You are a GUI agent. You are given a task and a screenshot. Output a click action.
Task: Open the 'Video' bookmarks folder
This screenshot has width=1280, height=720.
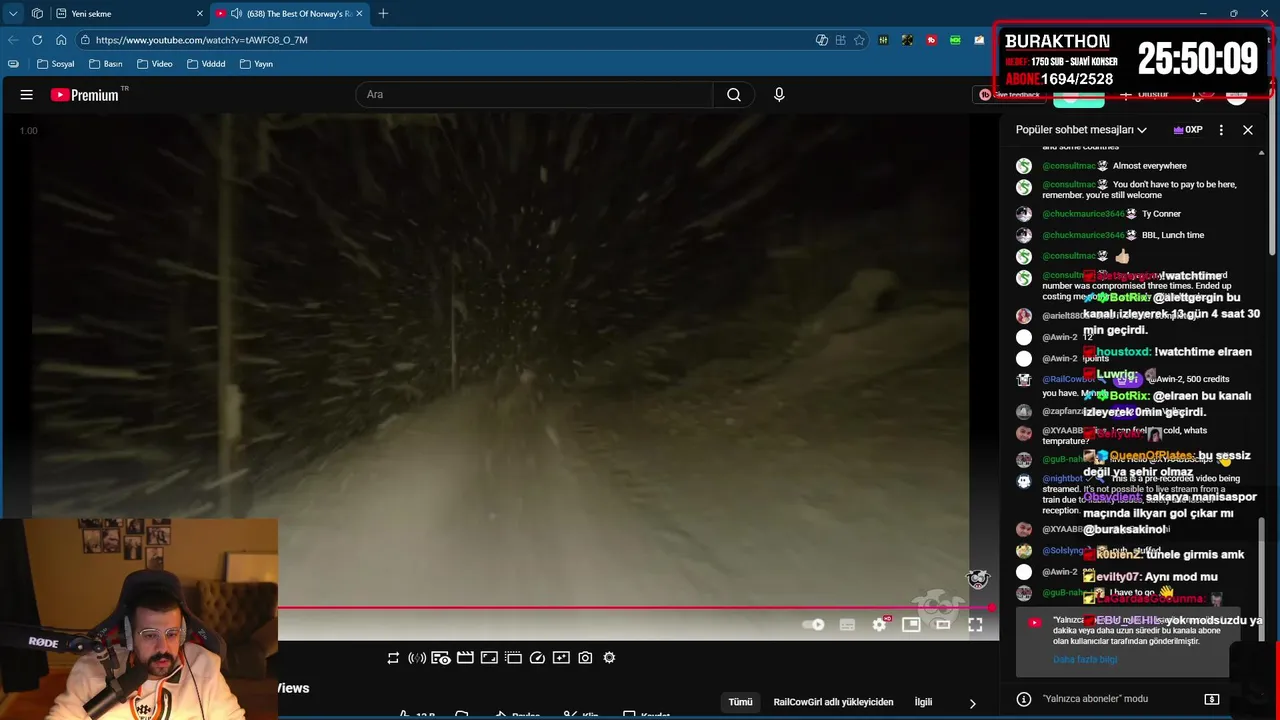pos(155,64)
